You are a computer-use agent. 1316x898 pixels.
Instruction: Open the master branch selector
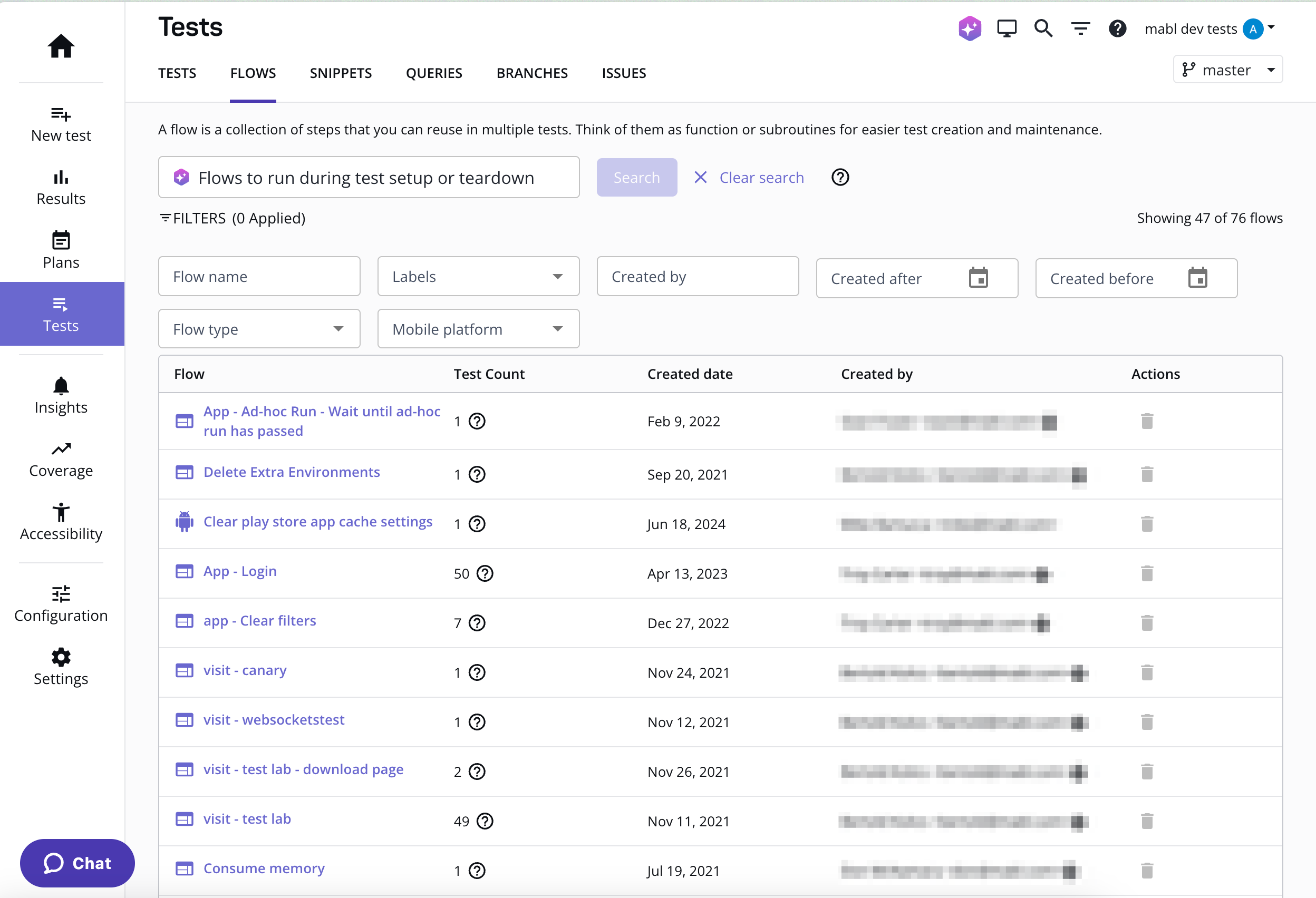[x=1227, y=70]
